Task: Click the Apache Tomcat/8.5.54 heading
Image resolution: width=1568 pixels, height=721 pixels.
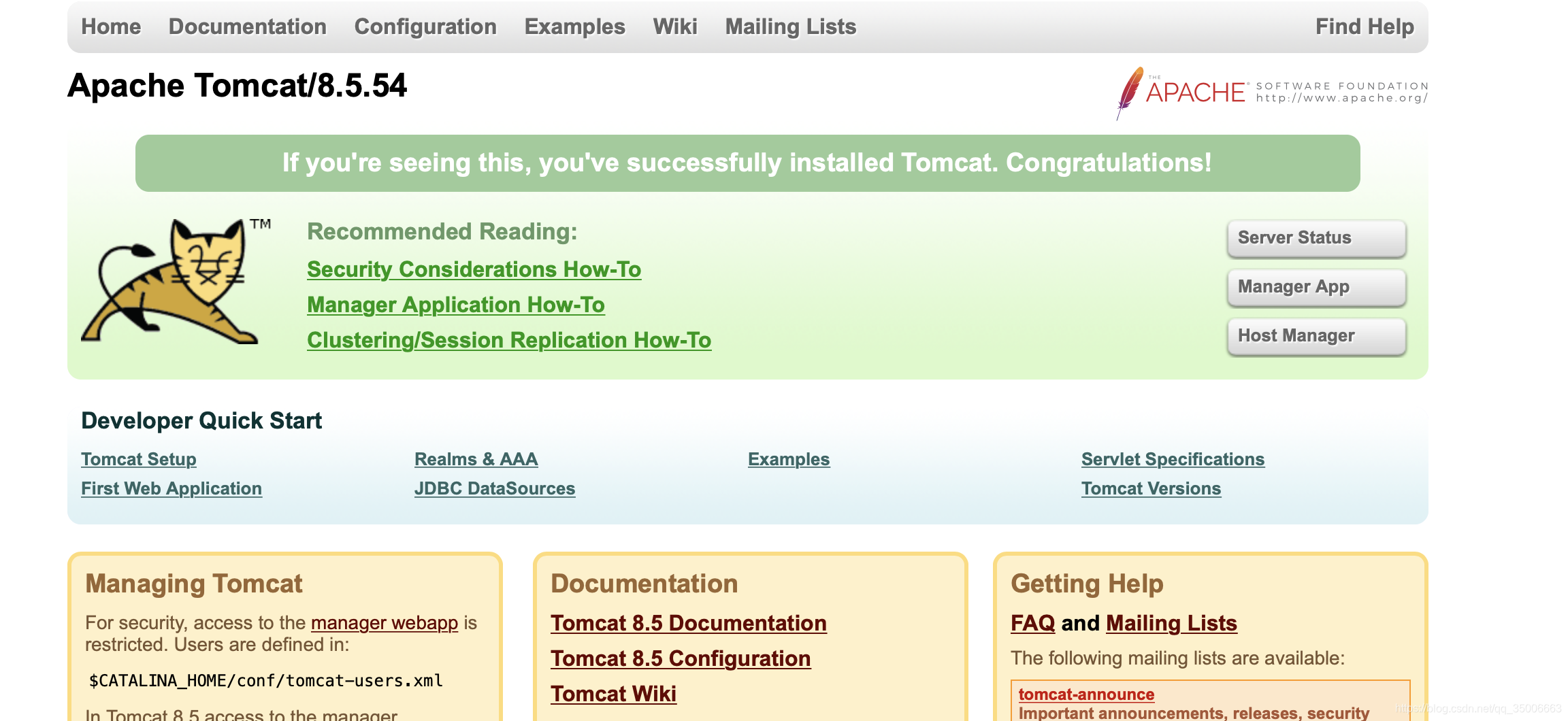Action: (x=237, y=86)
